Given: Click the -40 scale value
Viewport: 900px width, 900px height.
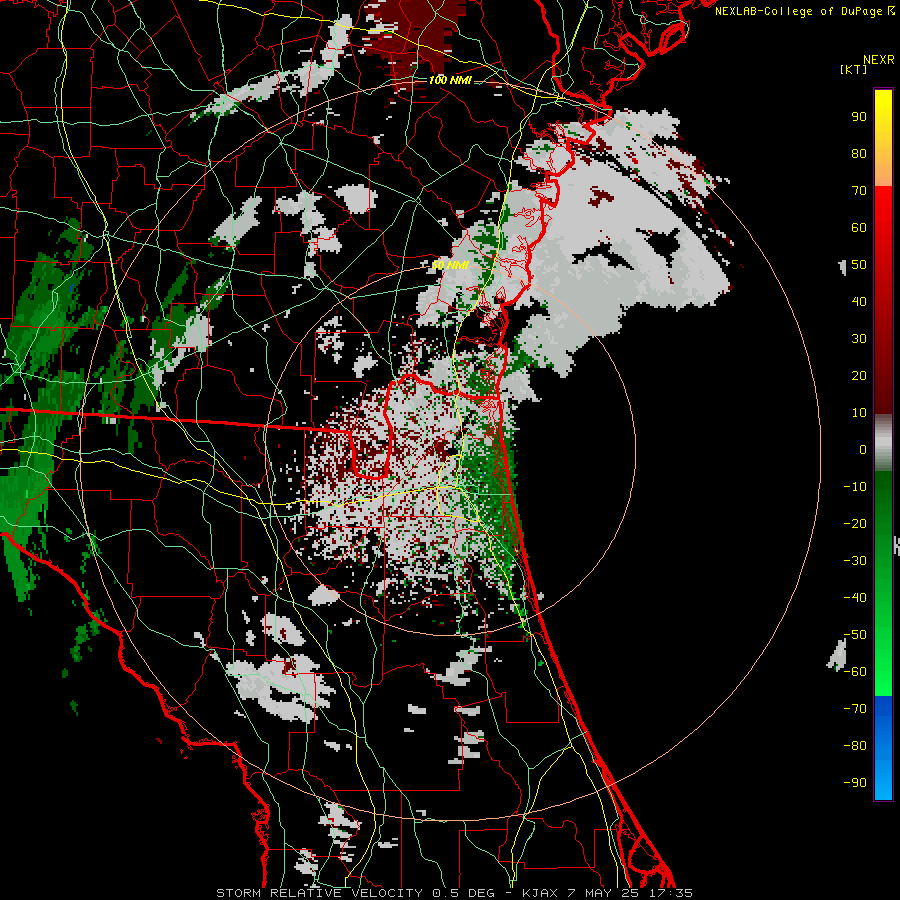Looking at the screenshot, I should click(x=855, y=598).
